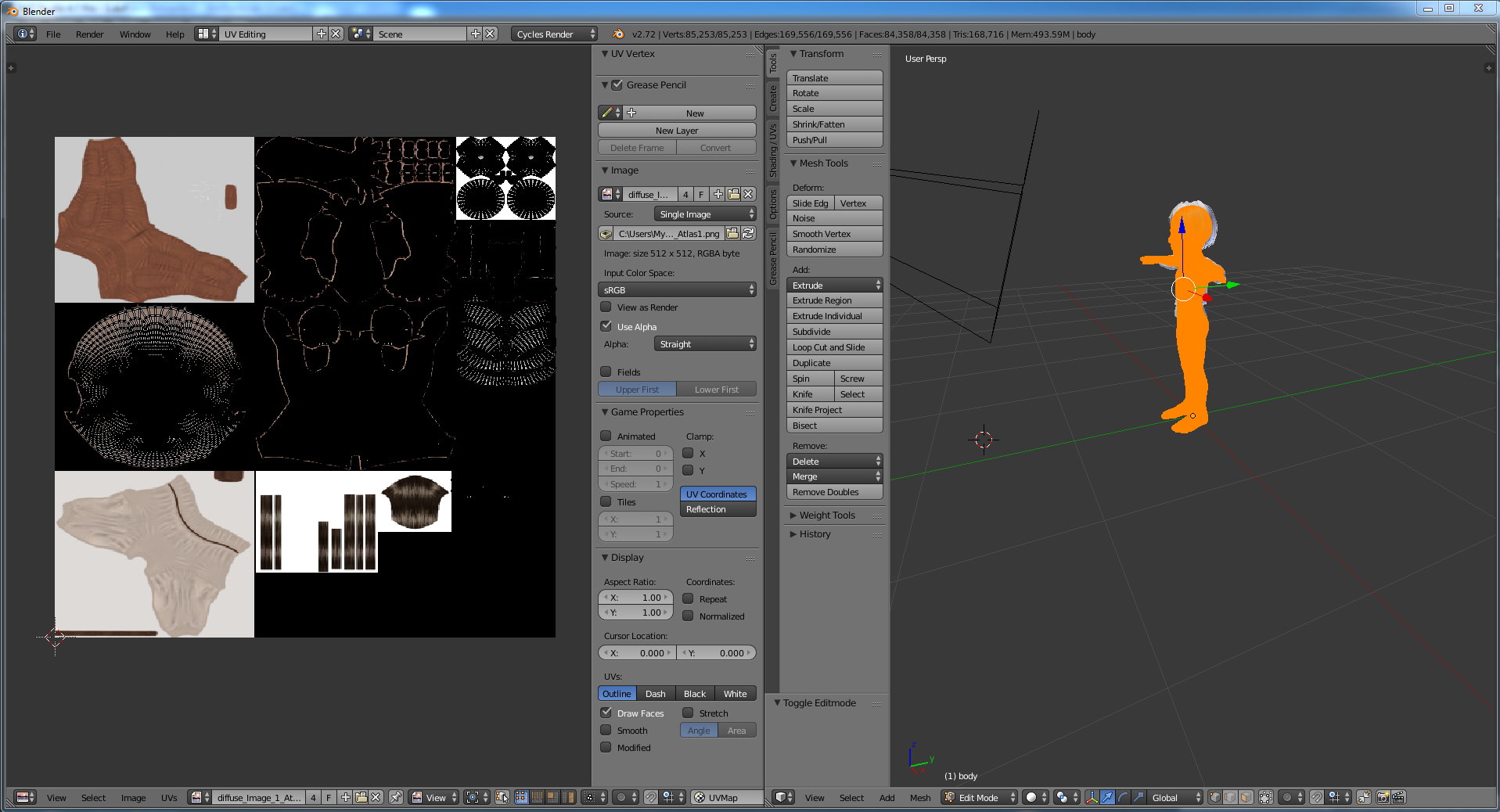Click the Grease Pencil color swatch
Screen dimensions: 1500x812
(609, 112)
